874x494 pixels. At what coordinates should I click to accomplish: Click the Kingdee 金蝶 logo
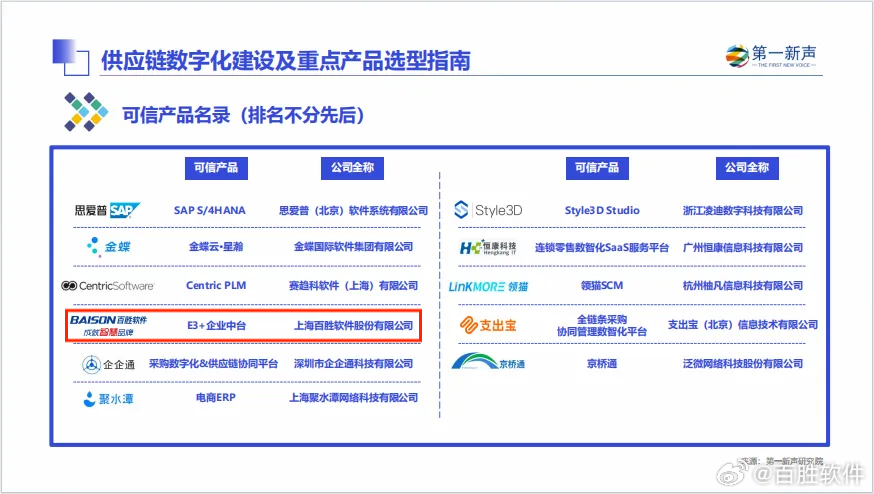coord(109,246)
